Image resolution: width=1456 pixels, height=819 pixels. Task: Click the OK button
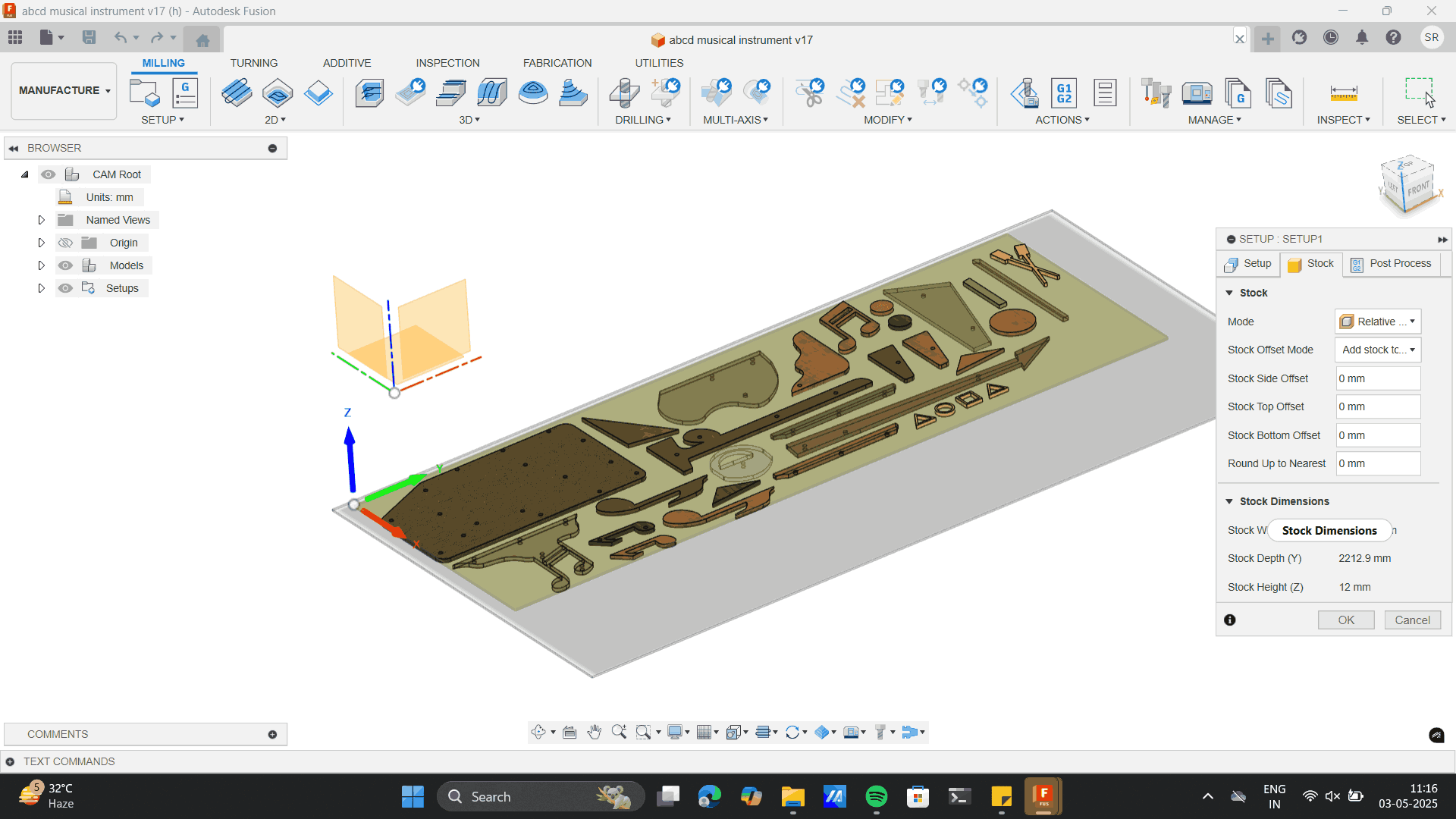click(1346, 620)
